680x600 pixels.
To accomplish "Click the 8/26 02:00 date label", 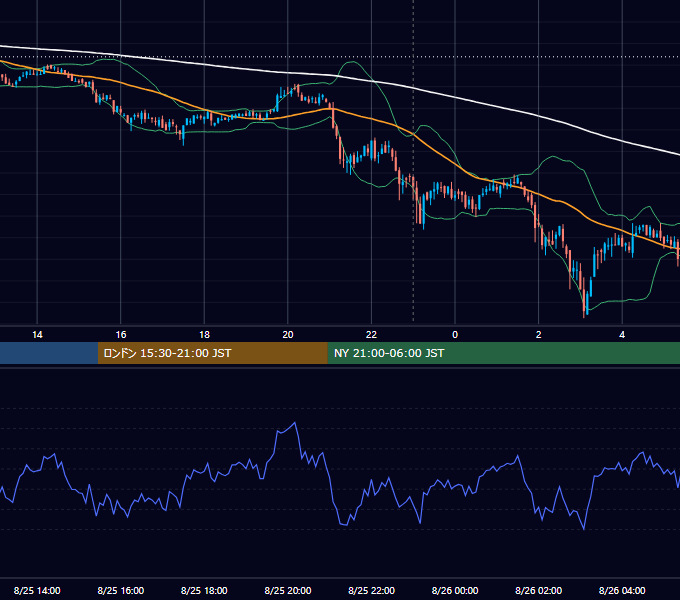I will pyautogui.click(x=539, y=590).
